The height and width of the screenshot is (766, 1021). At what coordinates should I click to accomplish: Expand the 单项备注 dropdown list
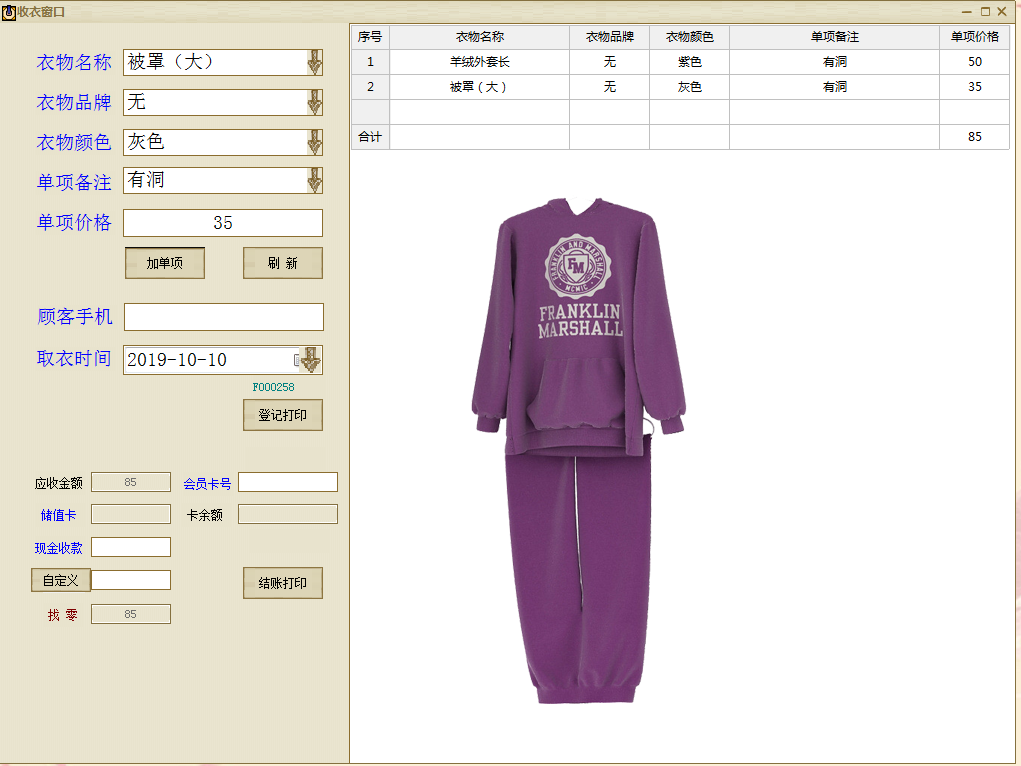315,180
